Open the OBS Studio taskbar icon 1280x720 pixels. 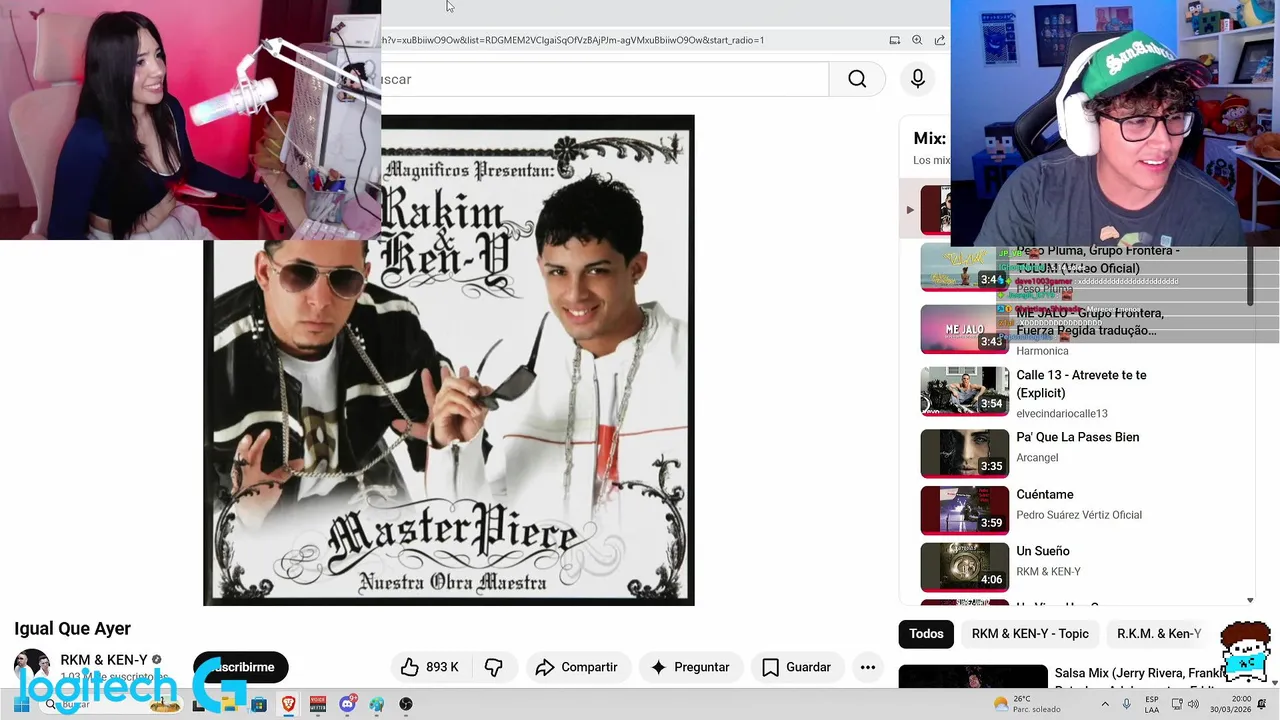(406, 704)
